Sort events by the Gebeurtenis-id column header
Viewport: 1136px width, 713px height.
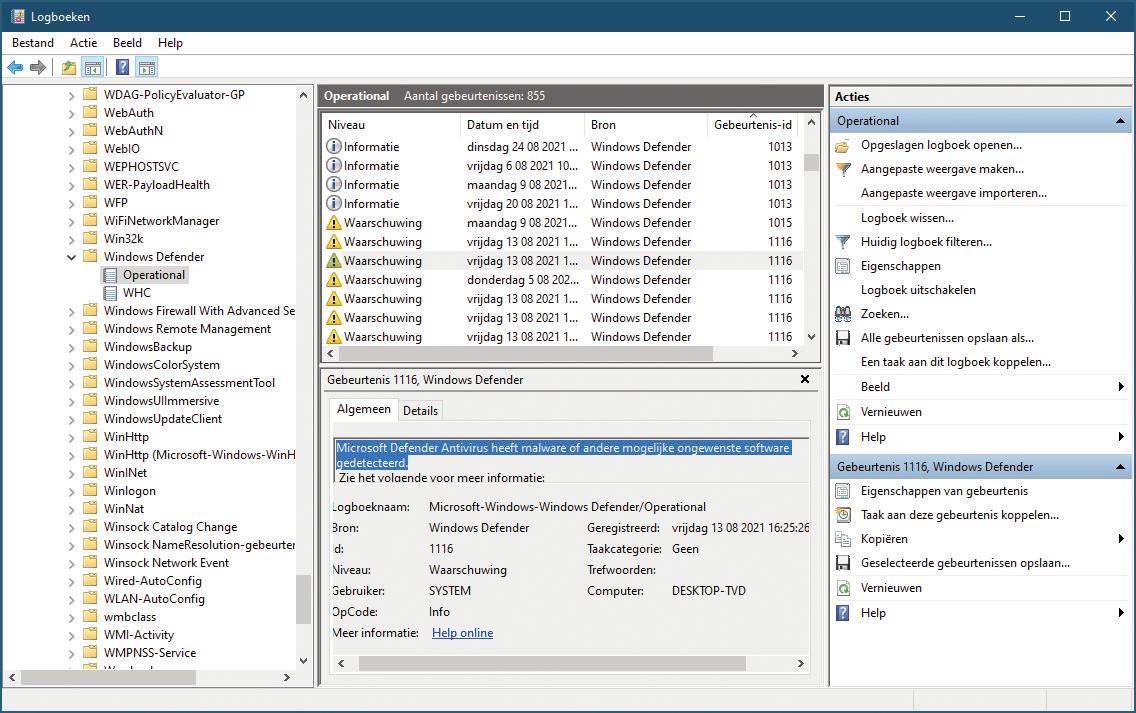[753, 125]
